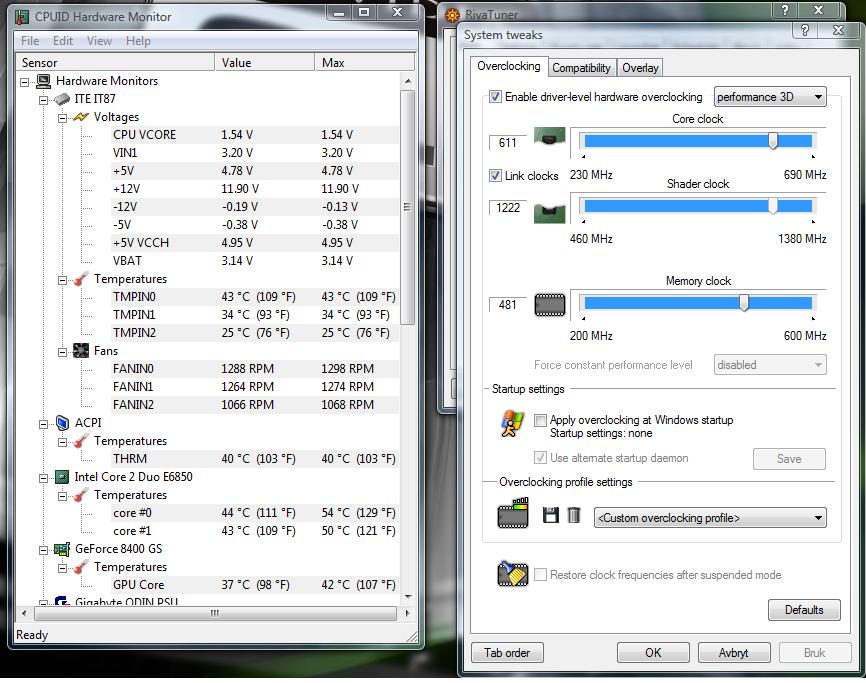Click the ACPI shield icon
Viewport: 866px width, 683px height.
point(62,423)
